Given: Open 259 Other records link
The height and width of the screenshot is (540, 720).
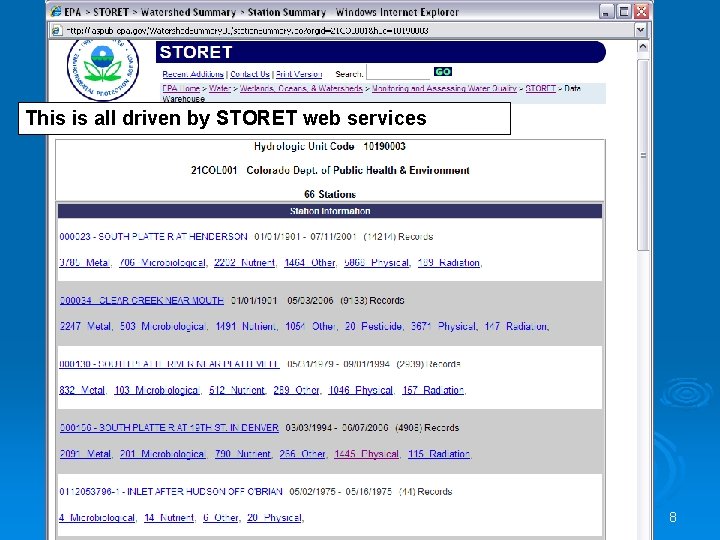Looking at the screenshot, I should click(296, 390).
